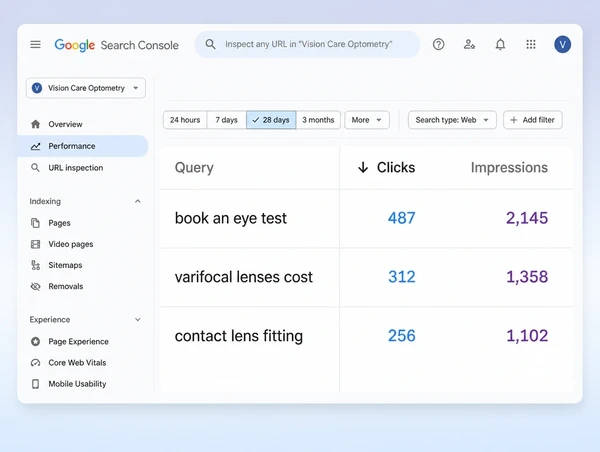Toggle the Experience section chevron
600x452 pixels.
(x=138, y=320)
